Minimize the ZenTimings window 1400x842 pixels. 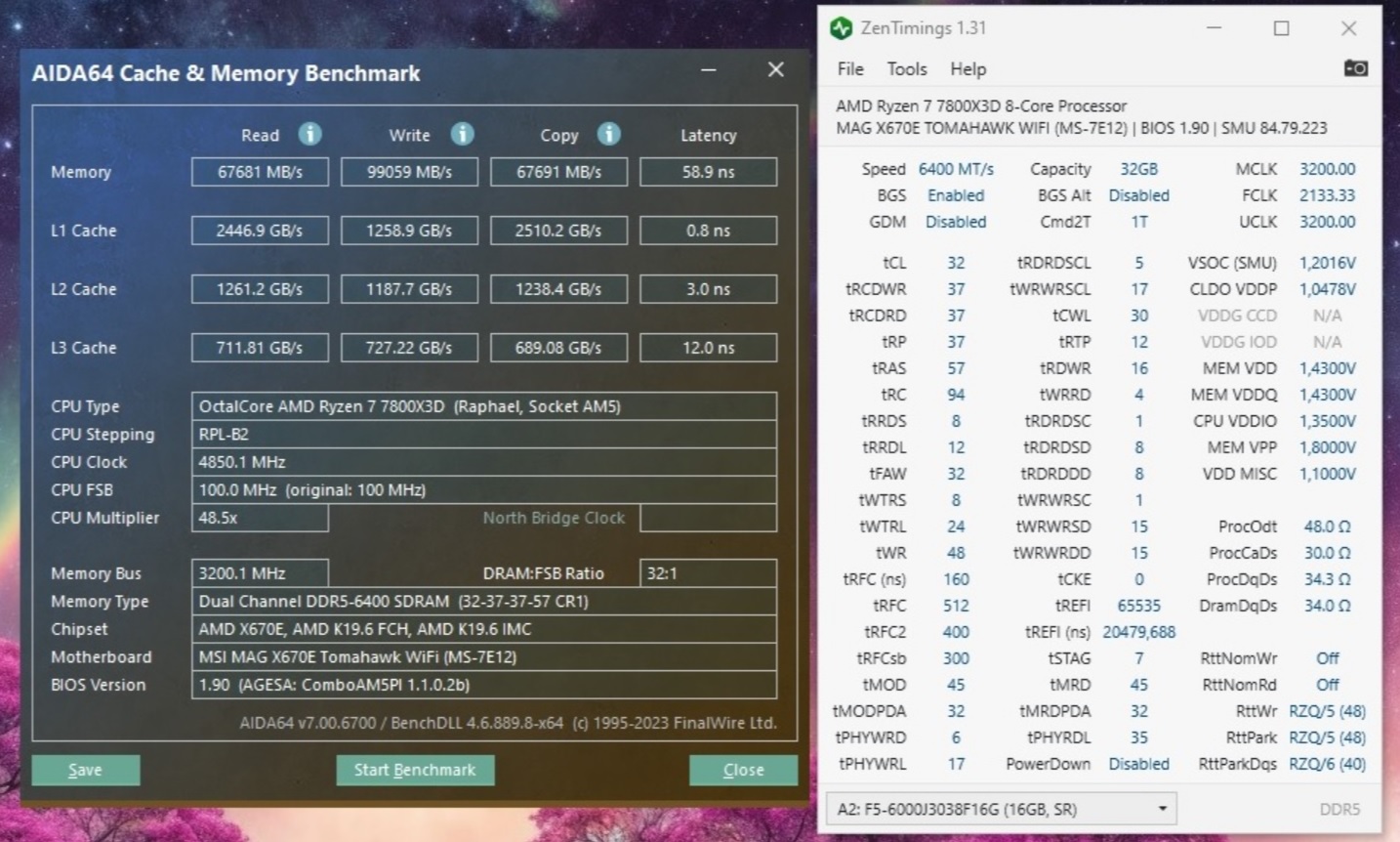pyautogui.click(x=1214, y=28)
